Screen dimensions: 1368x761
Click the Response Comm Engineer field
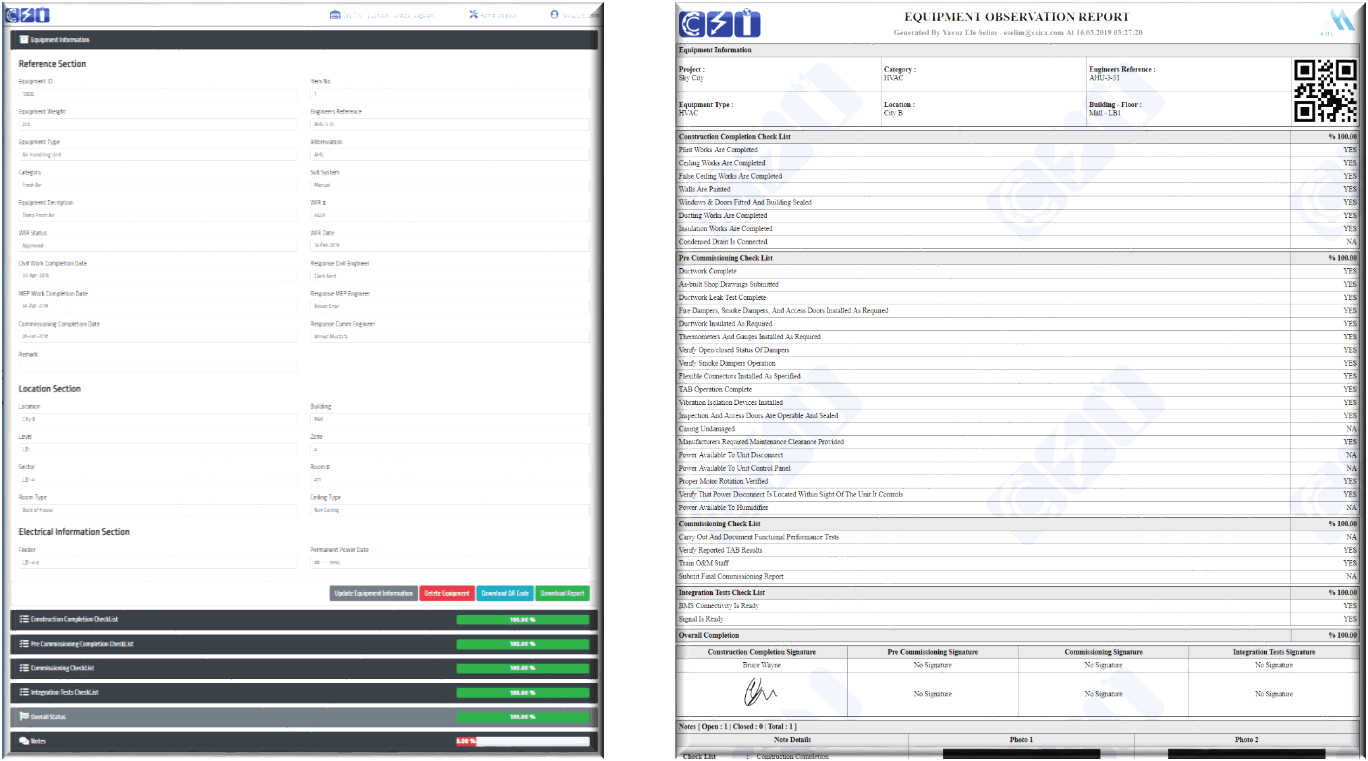pyautogui.click(x=450, y=336)
